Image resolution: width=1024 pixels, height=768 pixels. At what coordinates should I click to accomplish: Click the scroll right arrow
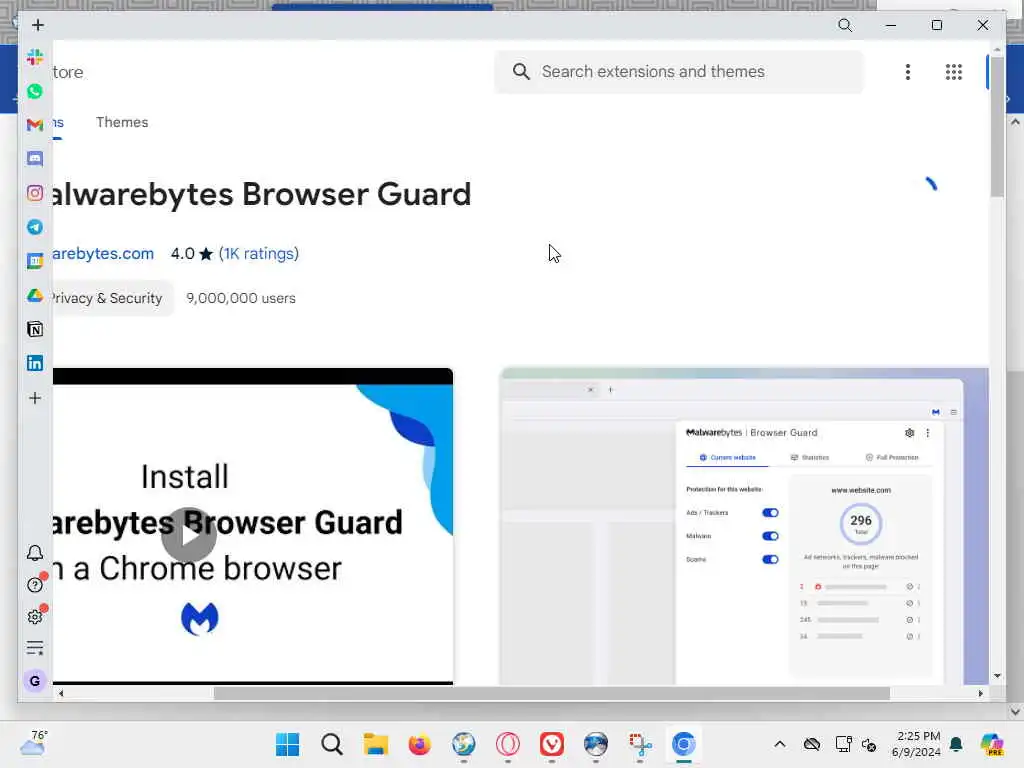[x=980, y=694]
